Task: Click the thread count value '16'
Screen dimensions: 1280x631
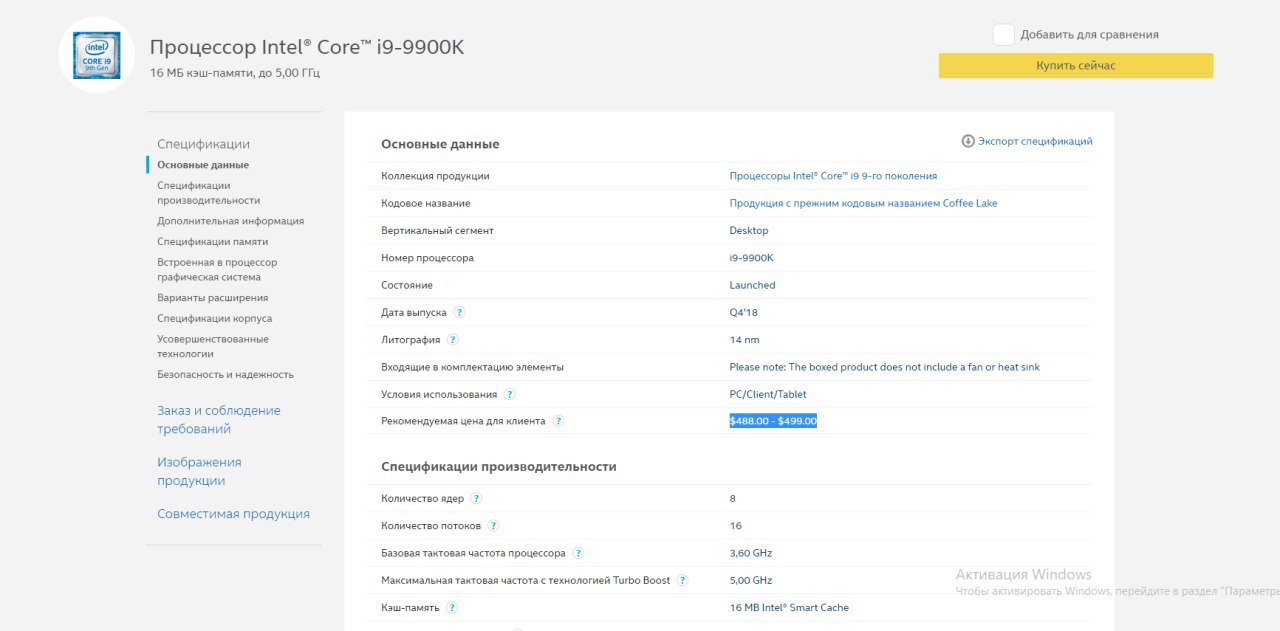Action: point(736,526)
